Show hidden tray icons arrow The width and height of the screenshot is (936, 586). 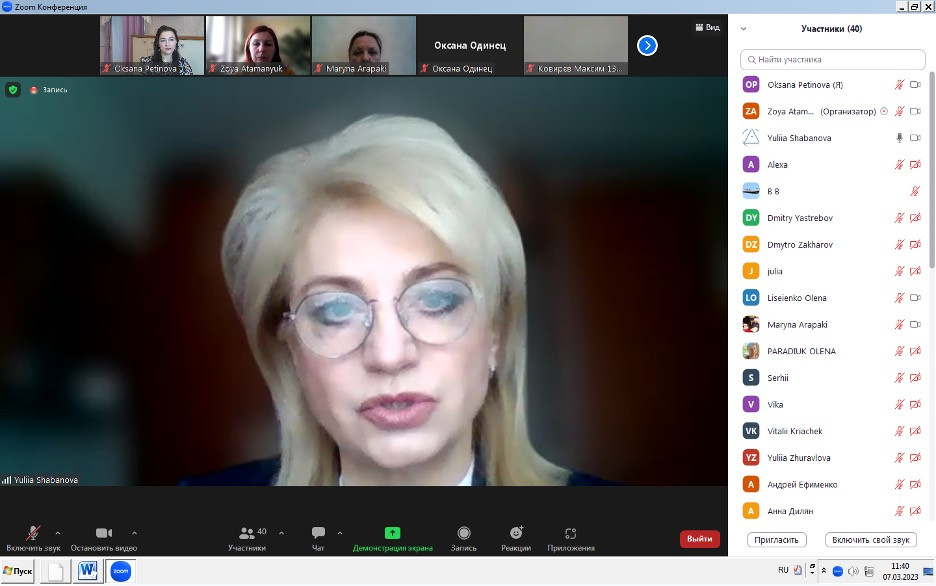click(x=824, y=570)
